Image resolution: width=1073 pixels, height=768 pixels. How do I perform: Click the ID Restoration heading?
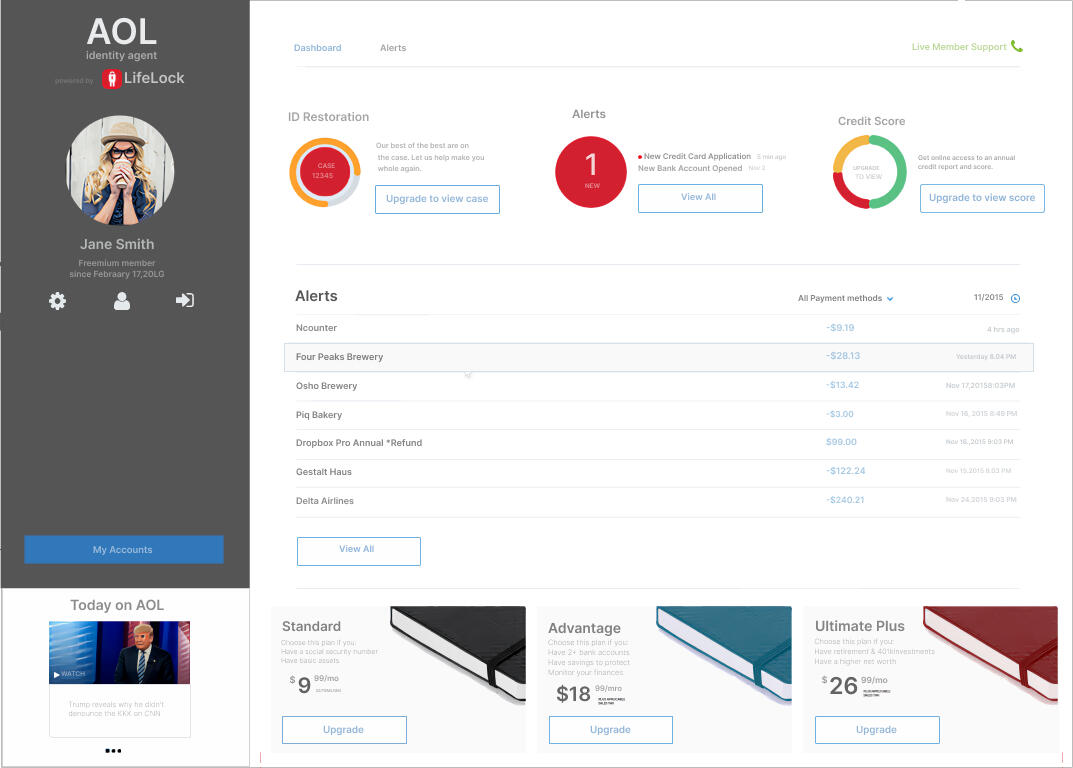328,117
